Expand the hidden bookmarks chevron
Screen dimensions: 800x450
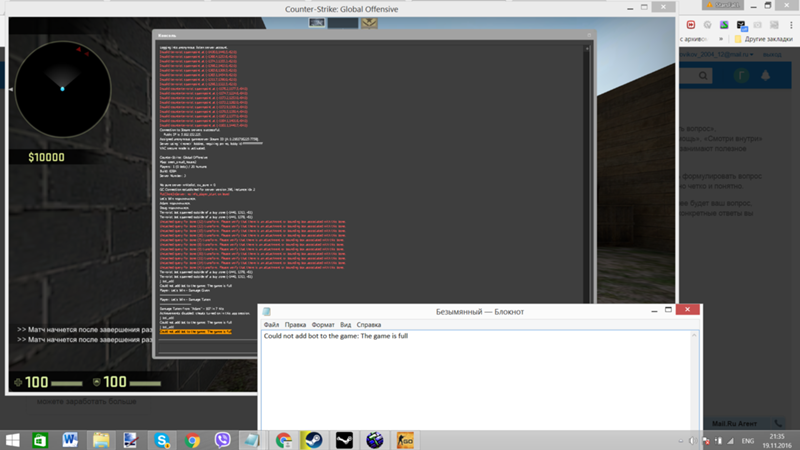pos(721,39)
